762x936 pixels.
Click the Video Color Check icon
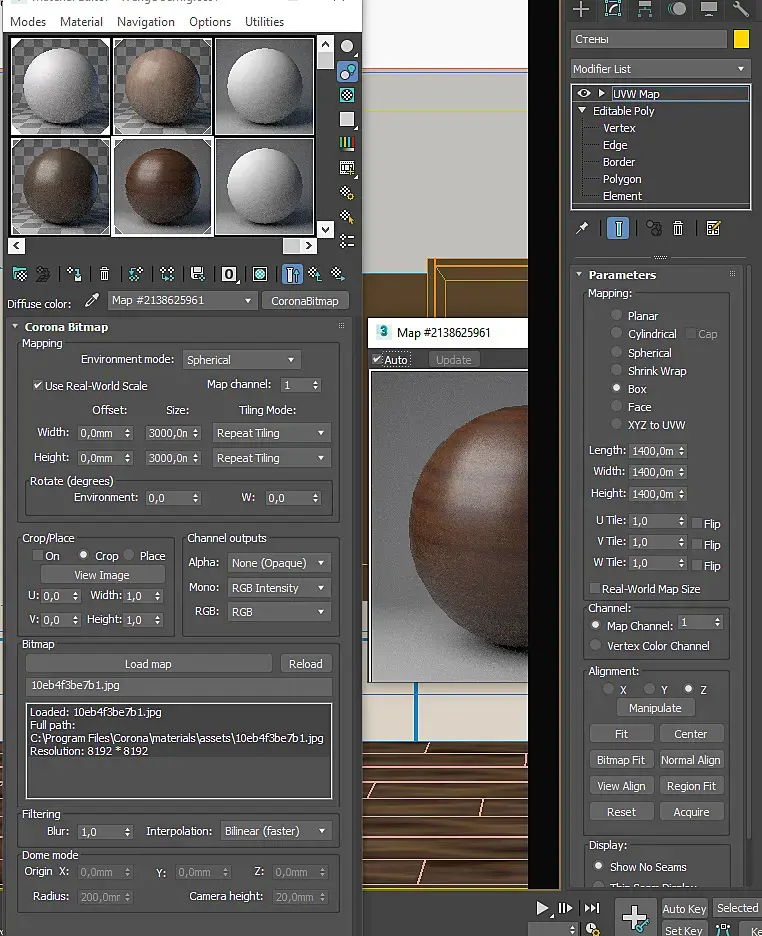coord(347,143)
